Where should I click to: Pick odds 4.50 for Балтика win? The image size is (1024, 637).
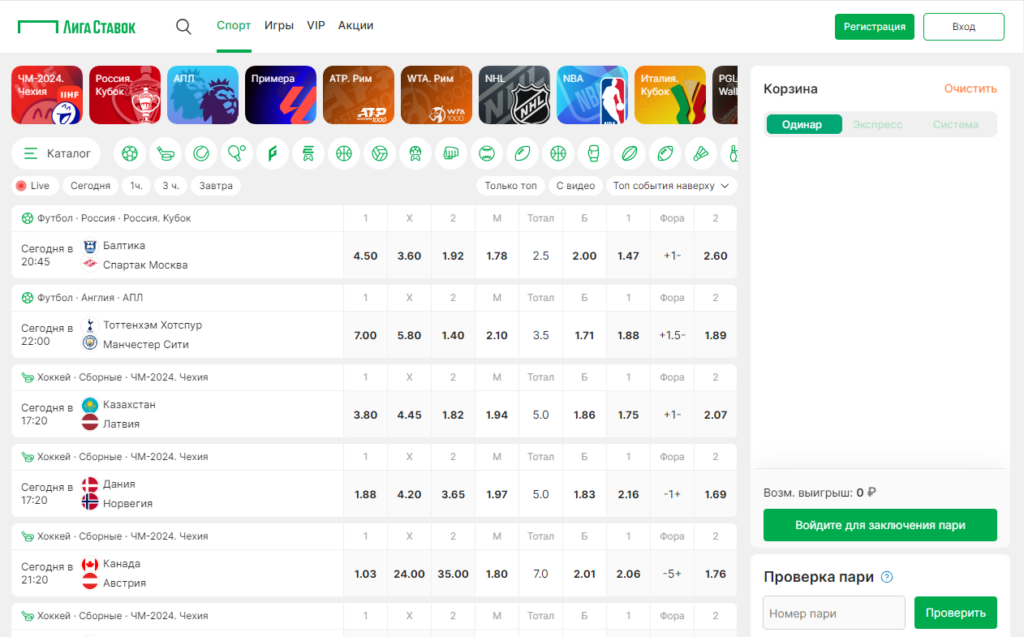366,255
